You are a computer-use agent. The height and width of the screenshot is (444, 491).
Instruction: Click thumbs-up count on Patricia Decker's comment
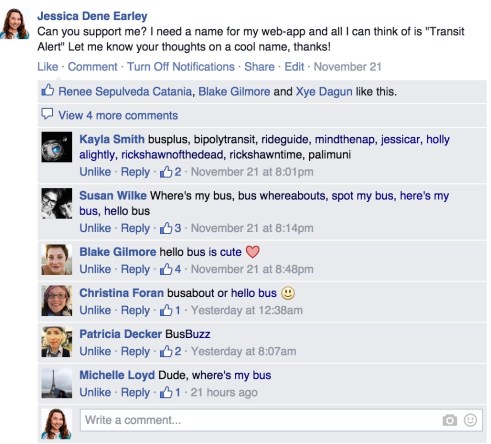coord(170,351)
